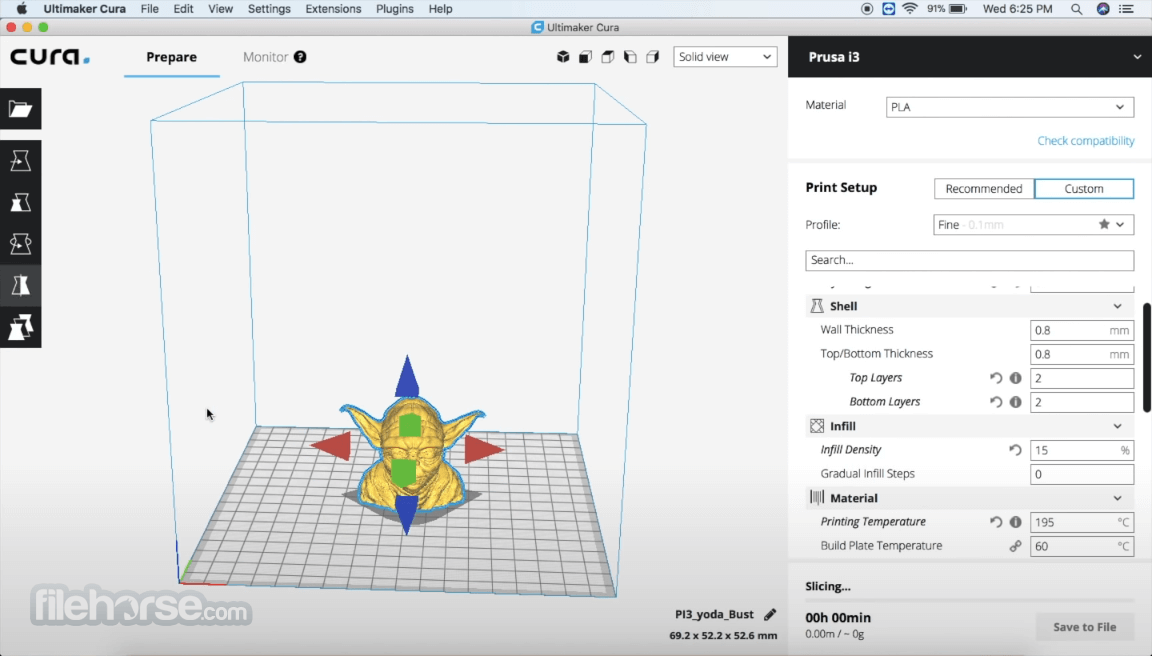1152x656 pixels.
Task: Switch to top camera view icon
Action: pos(608,57)
